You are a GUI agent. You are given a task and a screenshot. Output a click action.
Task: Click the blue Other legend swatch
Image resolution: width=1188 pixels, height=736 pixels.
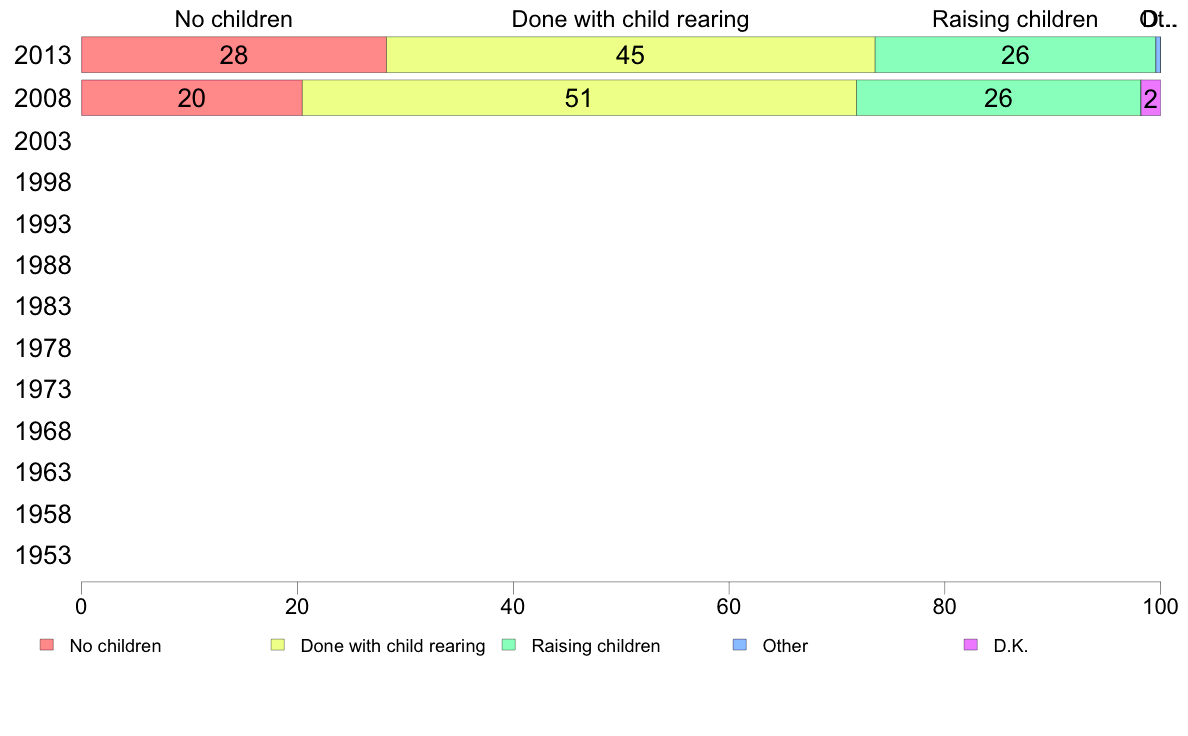740,645
